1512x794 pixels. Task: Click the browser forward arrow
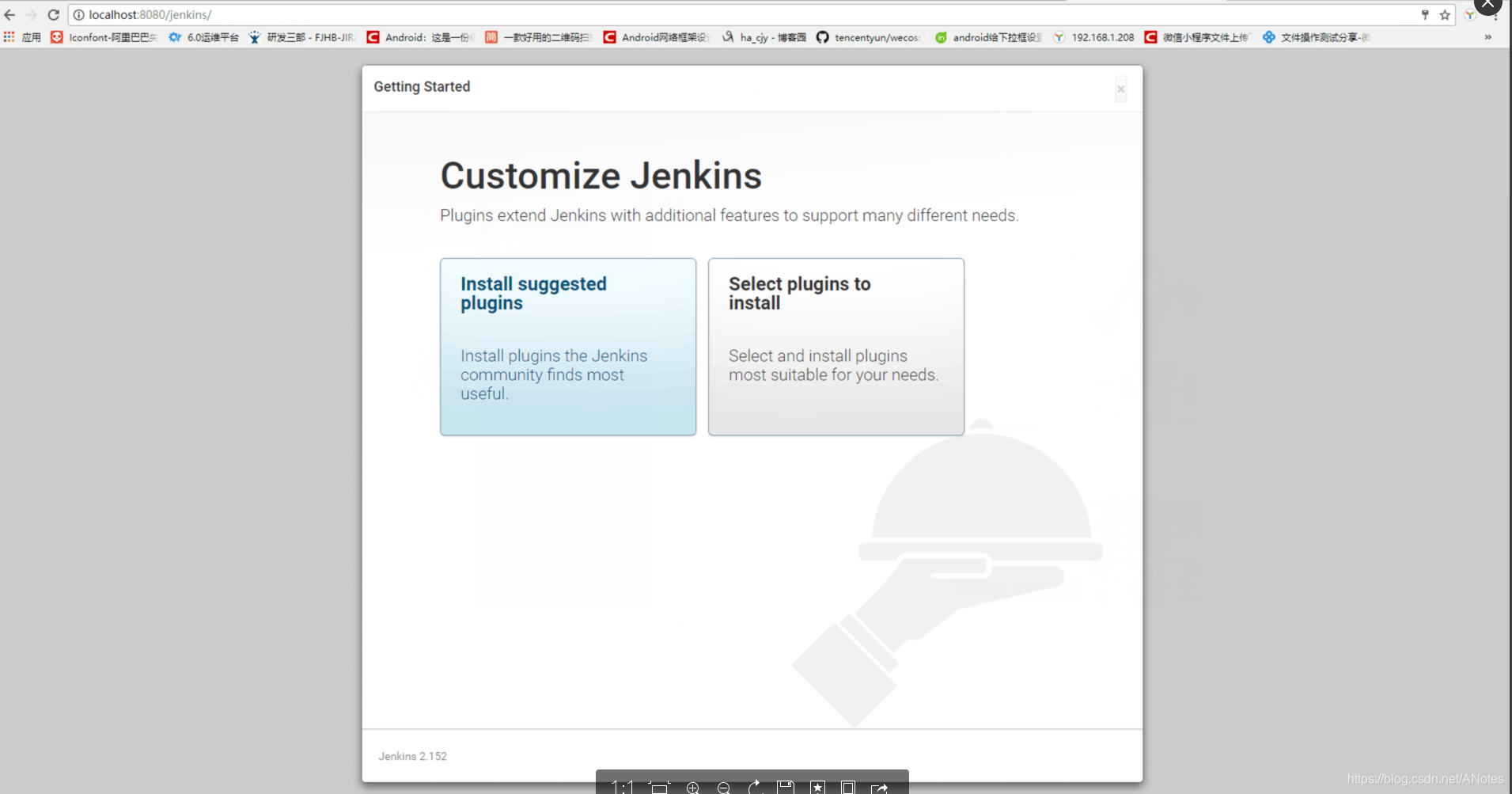pyautogui.click(x=32, y=15)
